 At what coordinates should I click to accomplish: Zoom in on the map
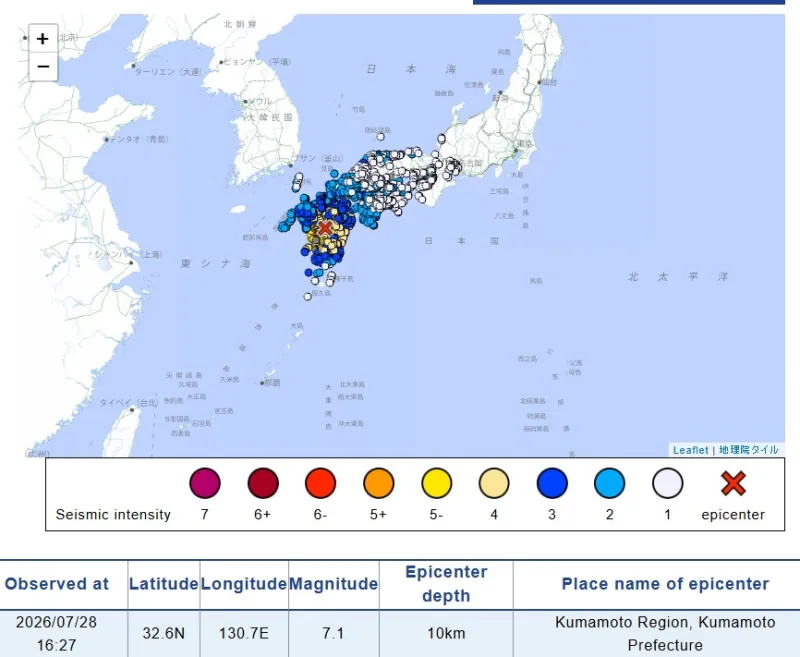[43, 39]
